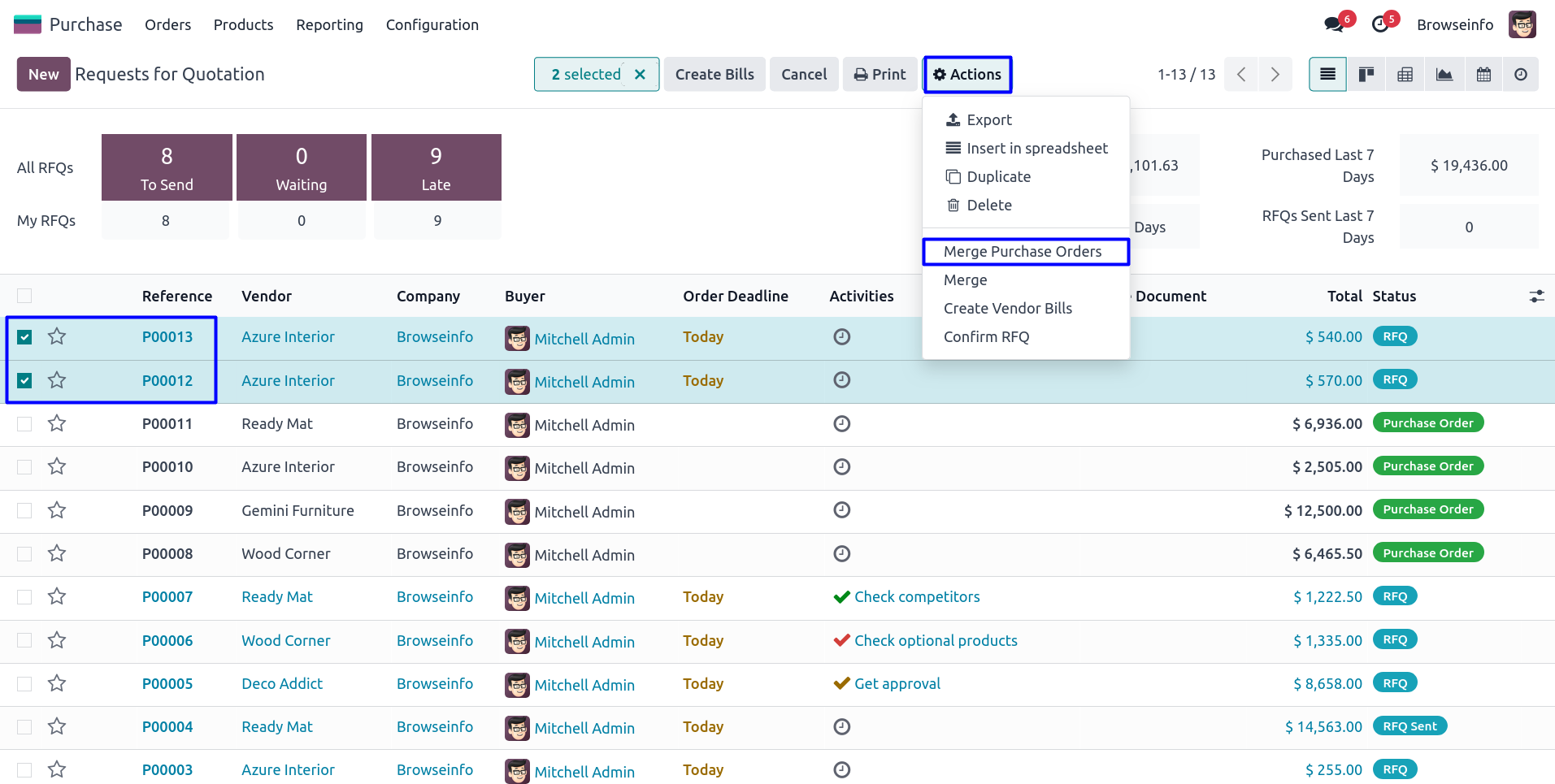The width and height of the screenshot is (1555, 784).
Task: Open the Actions dropdown
Action: (967, 75)
